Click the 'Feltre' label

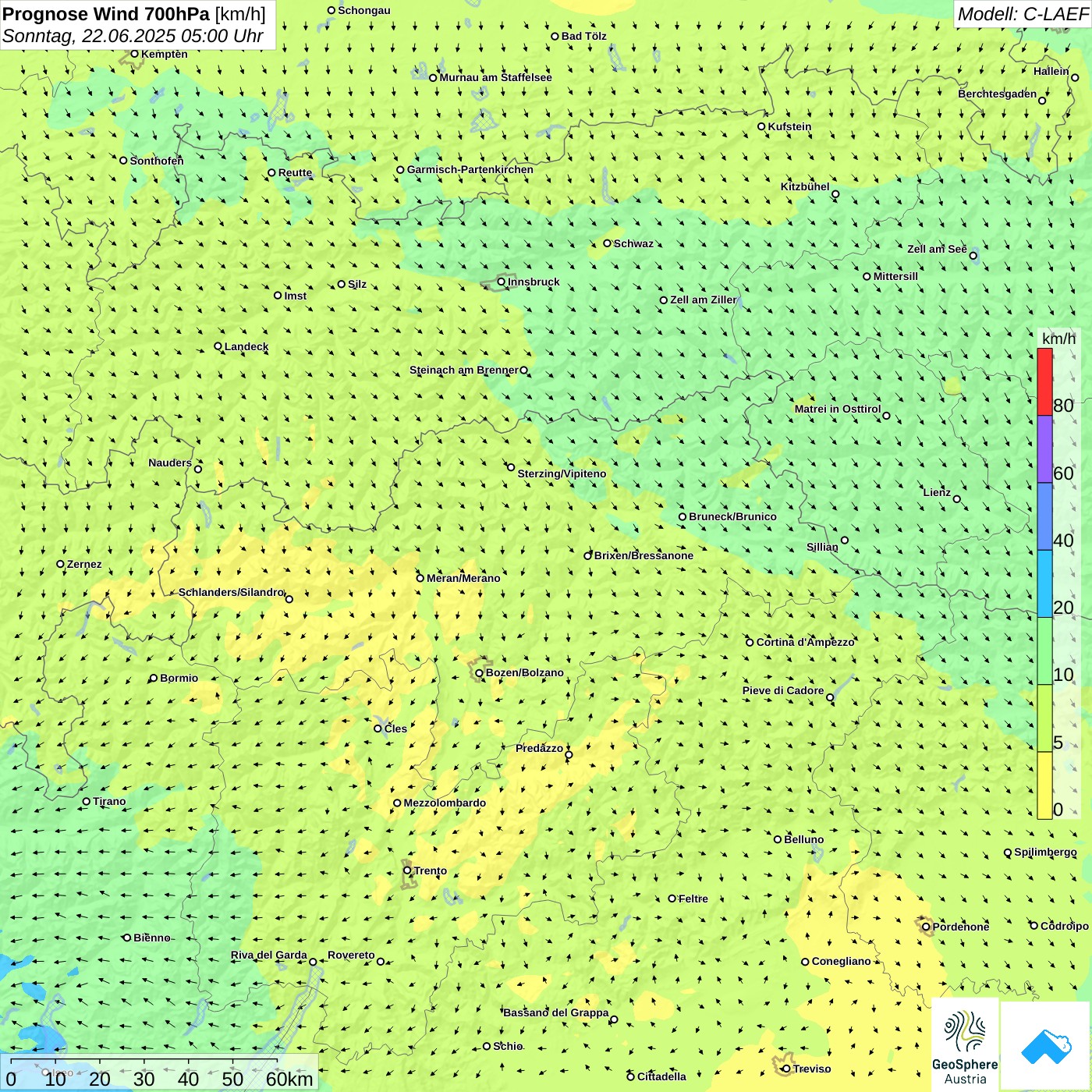[x=693, y=899]
